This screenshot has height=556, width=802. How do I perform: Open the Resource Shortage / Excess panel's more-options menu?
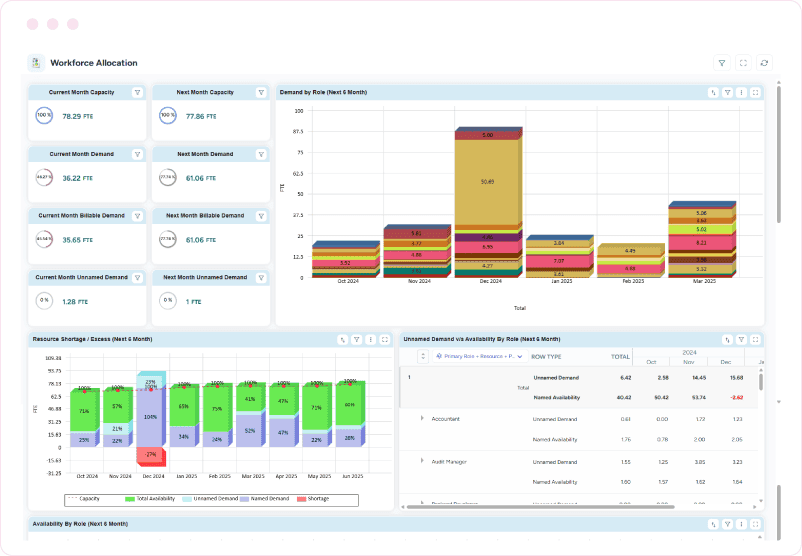(x=371, y=340)
